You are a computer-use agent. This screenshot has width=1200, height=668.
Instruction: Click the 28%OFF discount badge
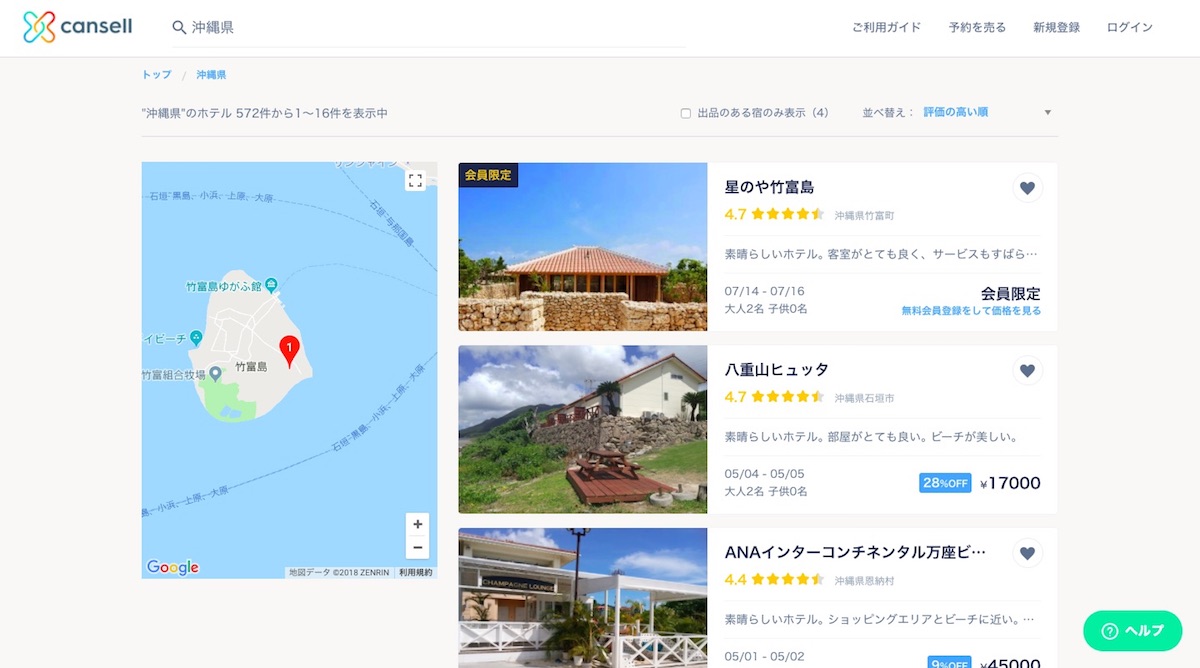[x=945, y=483]
